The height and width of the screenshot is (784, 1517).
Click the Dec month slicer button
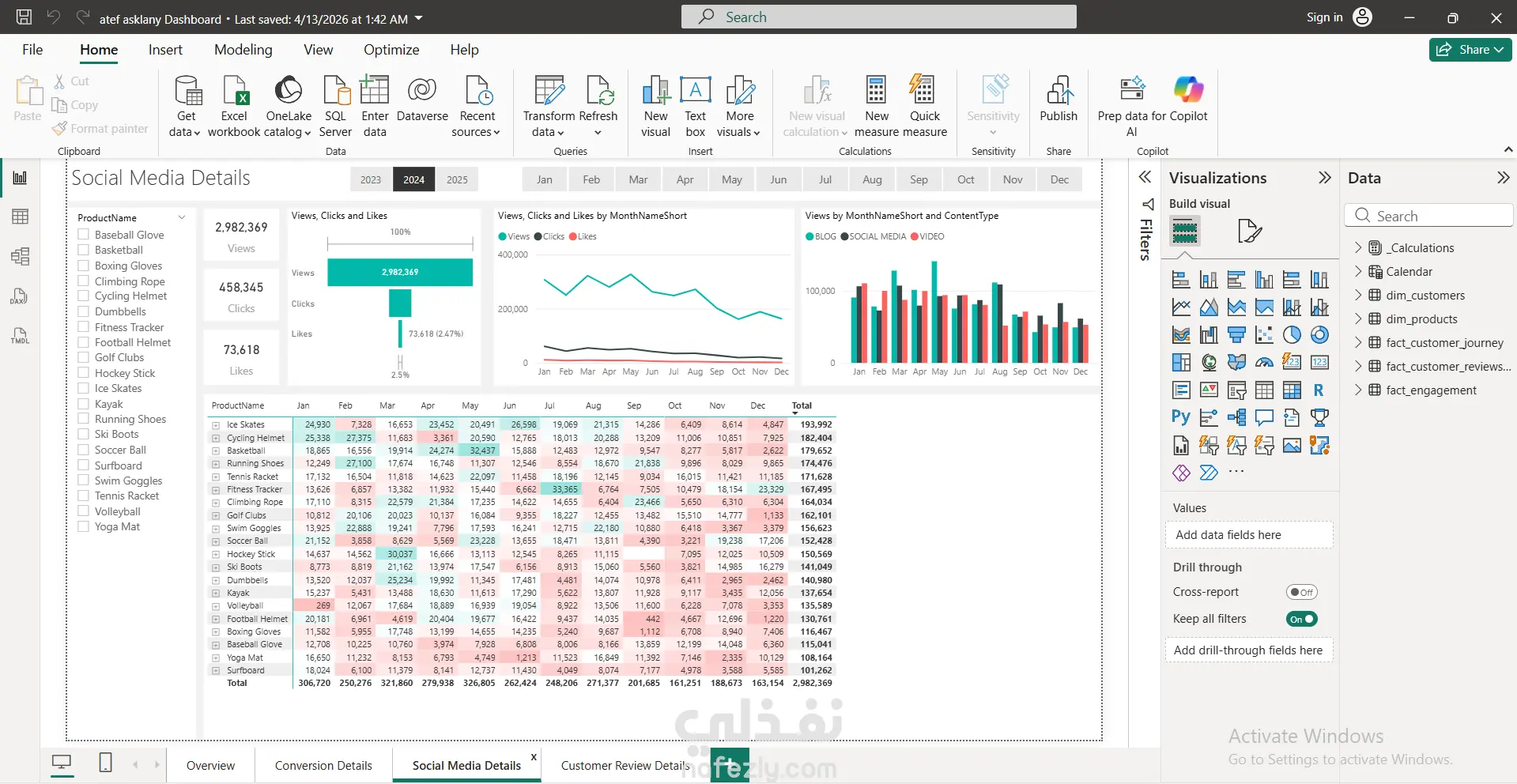click(1059, 179)
